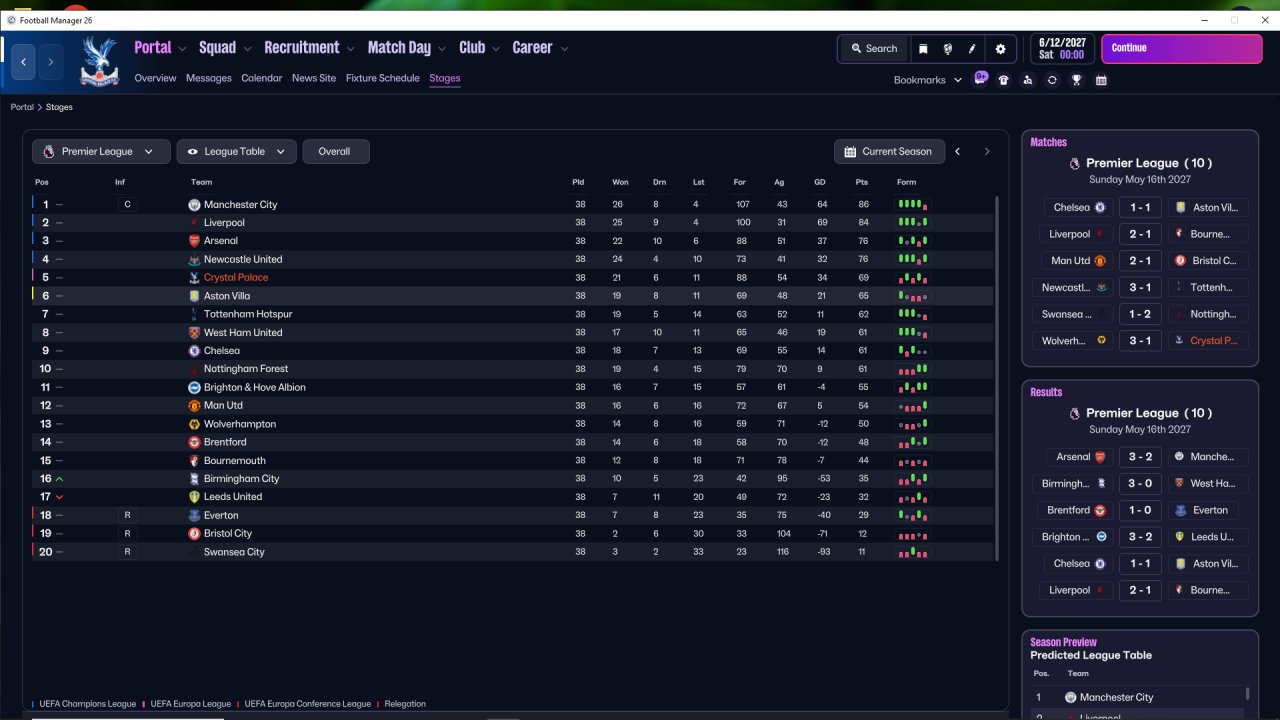Click the Overall filter button
The height and width of the screenshot is (720, 1280).
pyautogui.click(x=335, y=151)
